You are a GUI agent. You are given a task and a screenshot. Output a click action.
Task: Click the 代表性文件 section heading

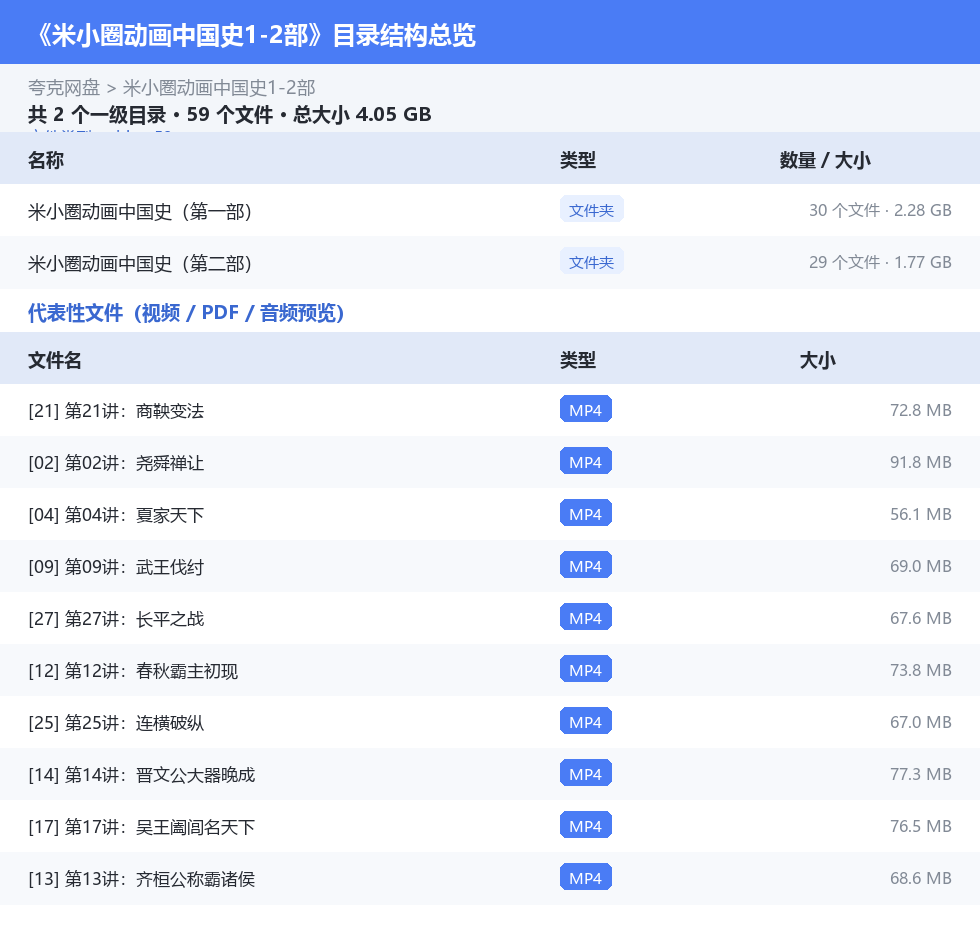click(x=186, y=312)
